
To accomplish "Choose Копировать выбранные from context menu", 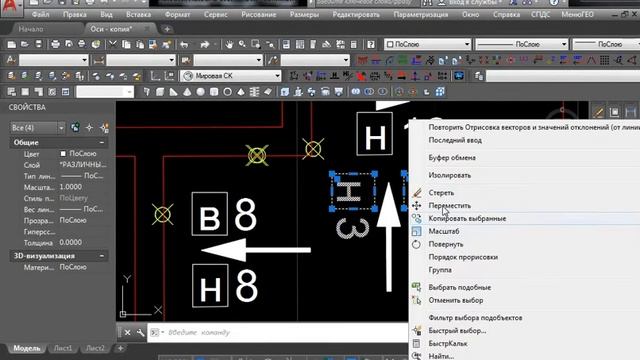I will [525, 219].
